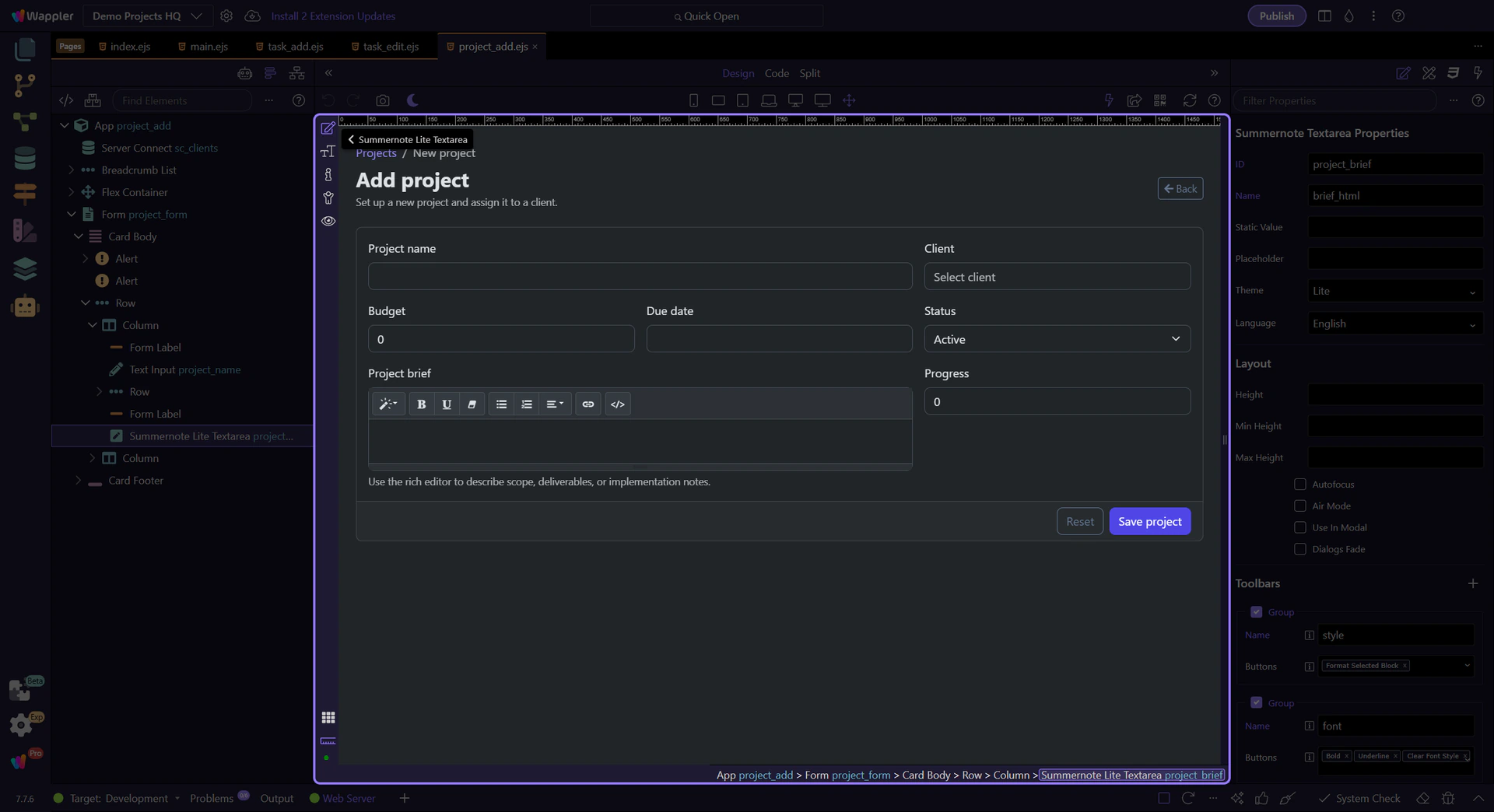
Task: Click the Publish button
Action: [1276, 16]
